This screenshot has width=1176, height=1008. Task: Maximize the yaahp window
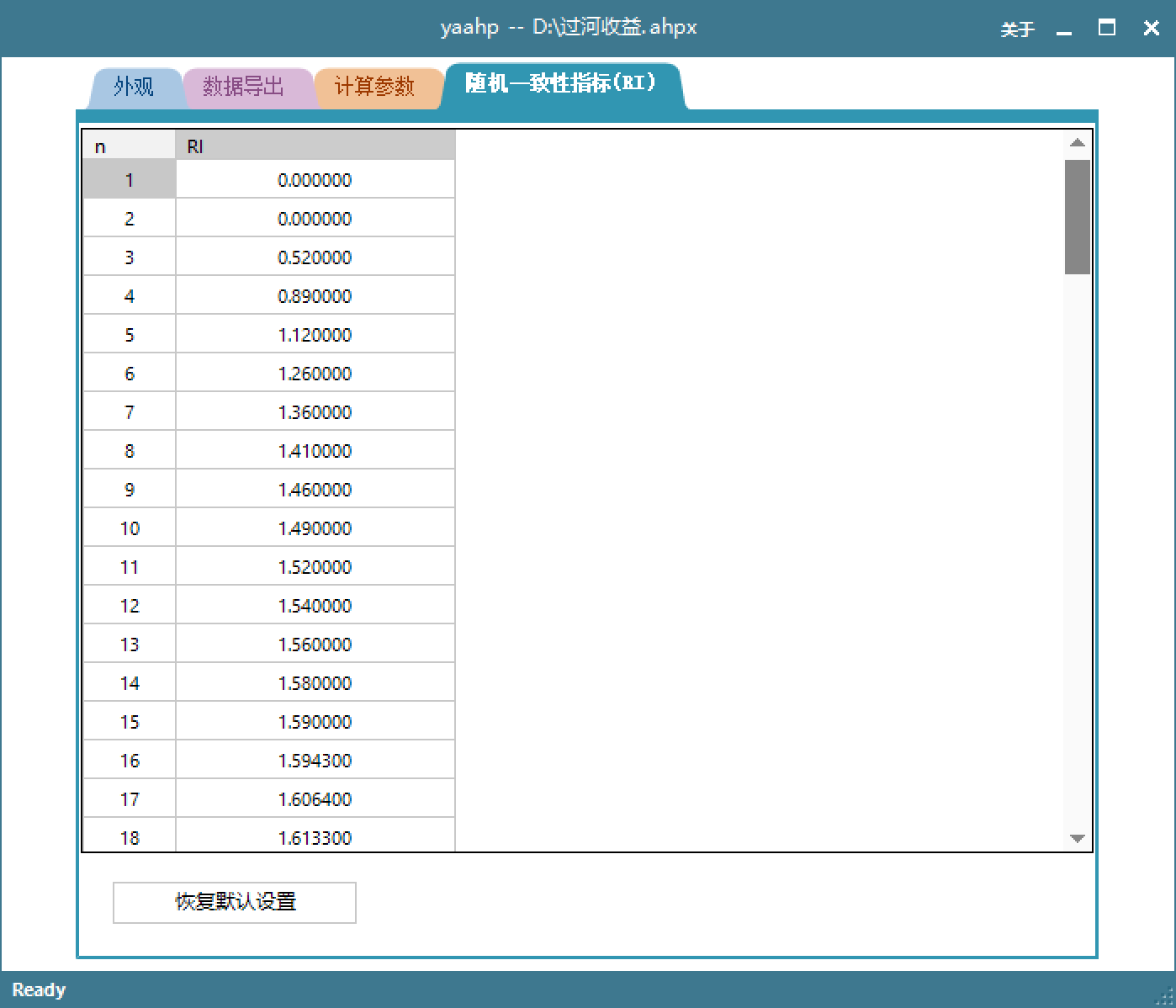click(x=1107, y=29)
